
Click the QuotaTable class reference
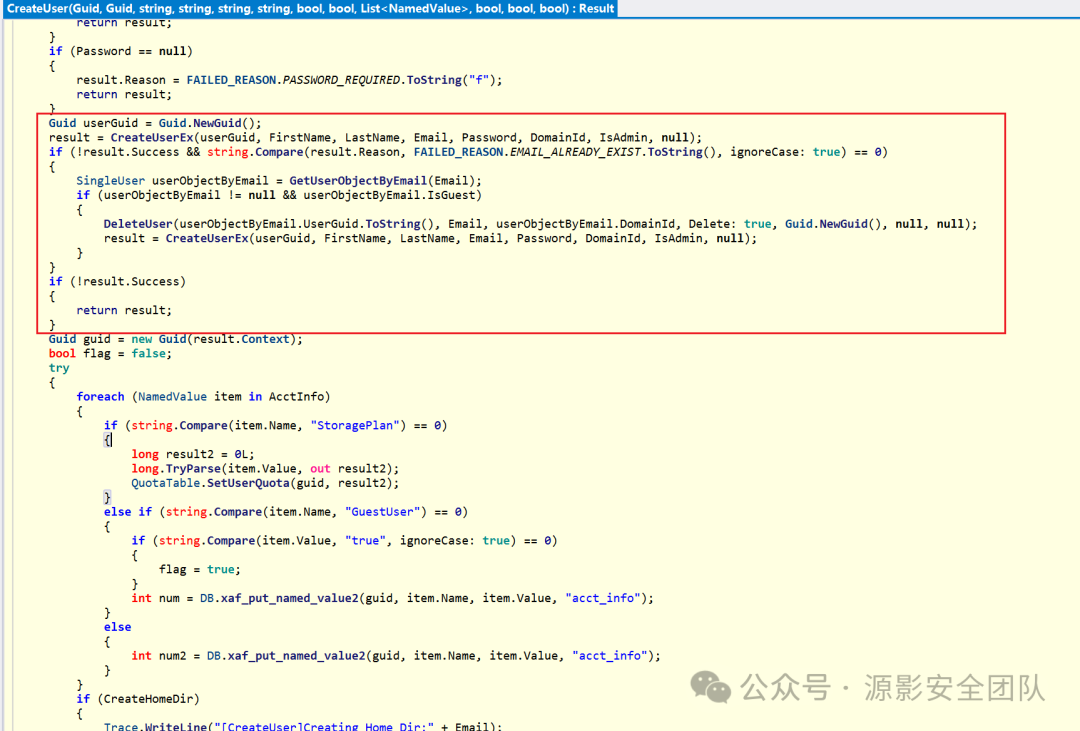(x=165, y=484)
